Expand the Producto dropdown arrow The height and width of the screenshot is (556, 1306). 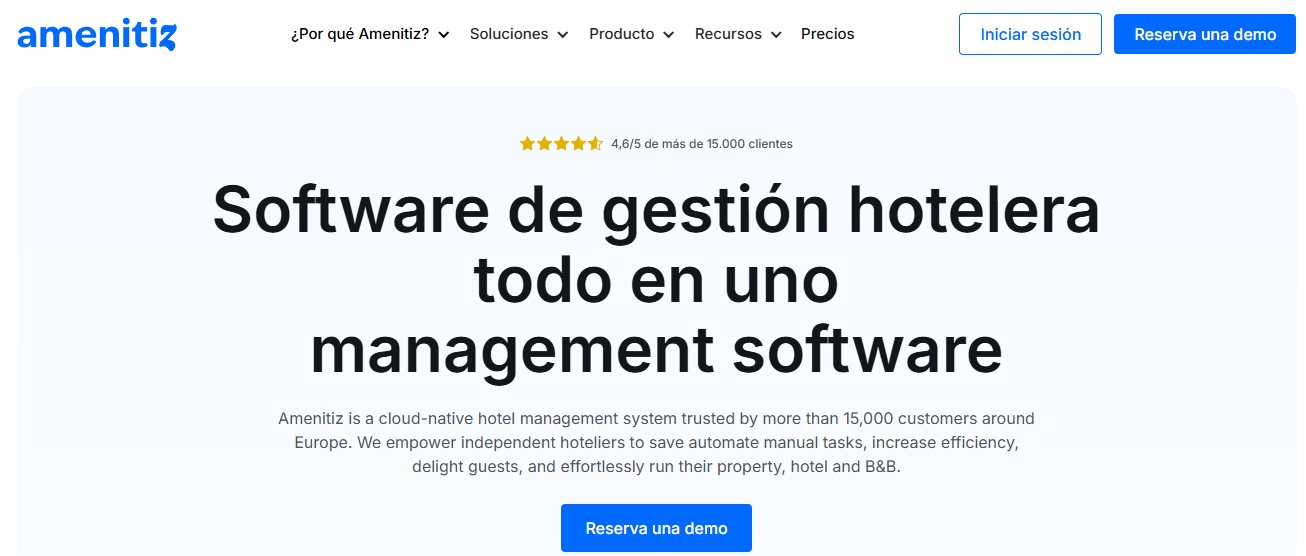[x=668, y=35]
